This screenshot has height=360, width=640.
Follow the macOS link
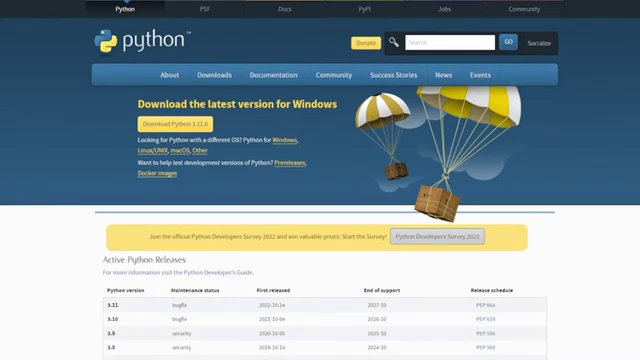point(180,151)
